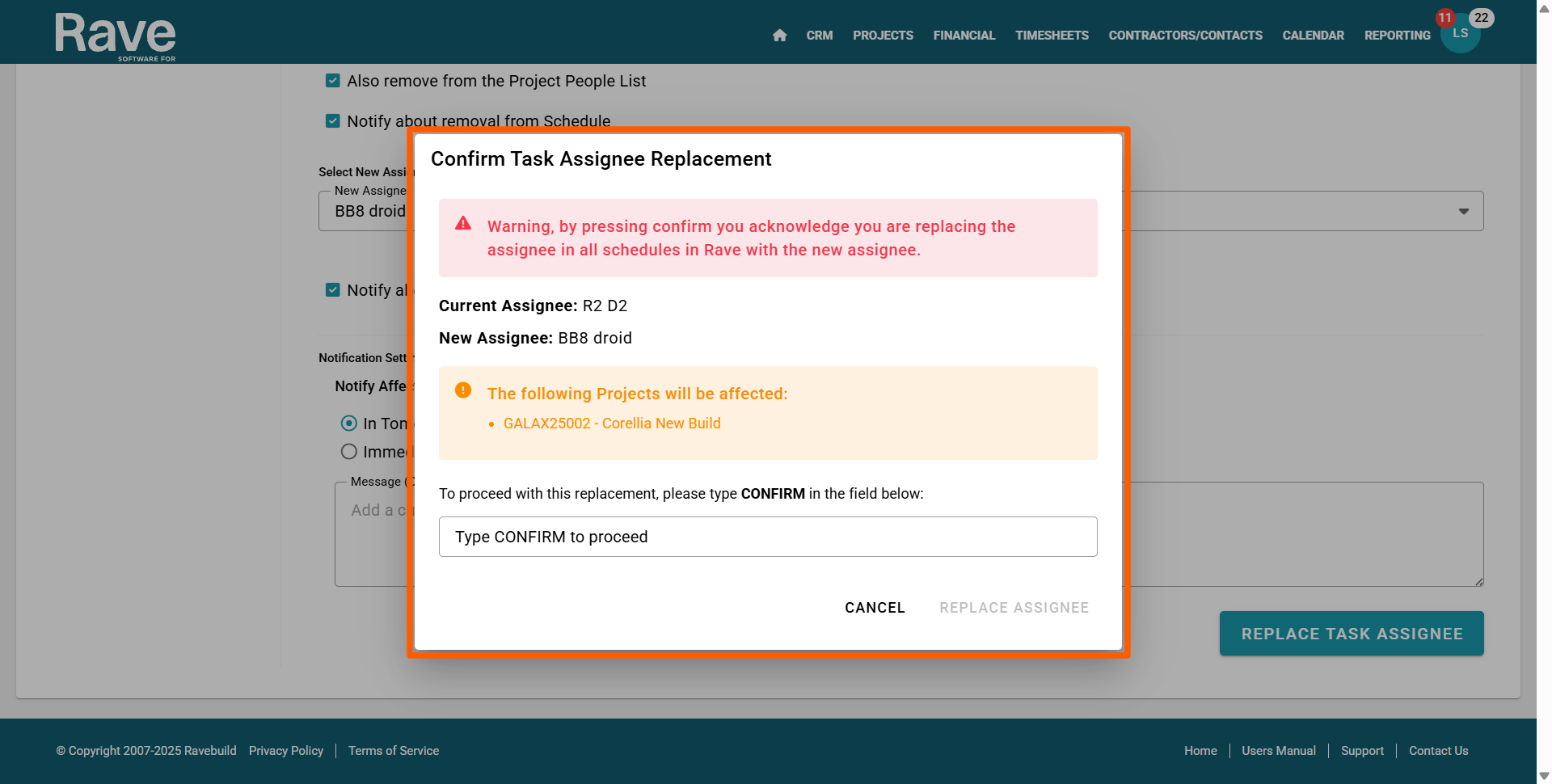Click the orange info icon beside affected projects

coord(463,390)
